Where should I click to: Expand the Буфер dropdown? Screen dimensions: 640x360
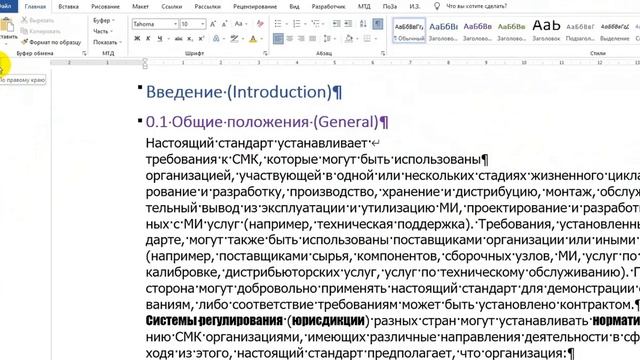click(x=104, y=20)
